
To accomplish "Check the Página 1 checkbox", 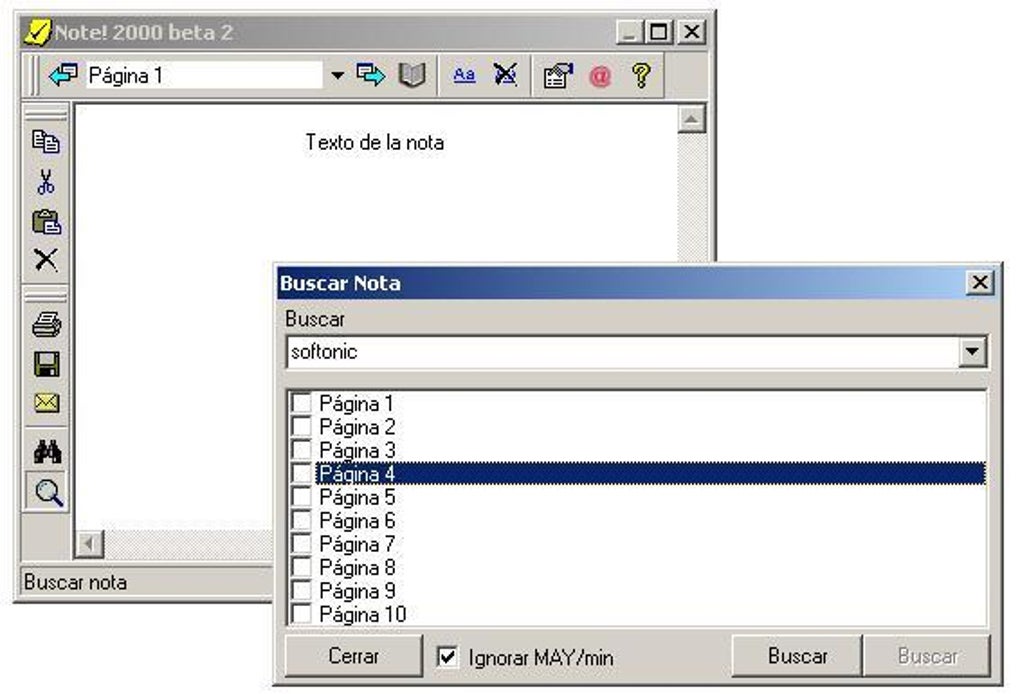I will [302, 404].
